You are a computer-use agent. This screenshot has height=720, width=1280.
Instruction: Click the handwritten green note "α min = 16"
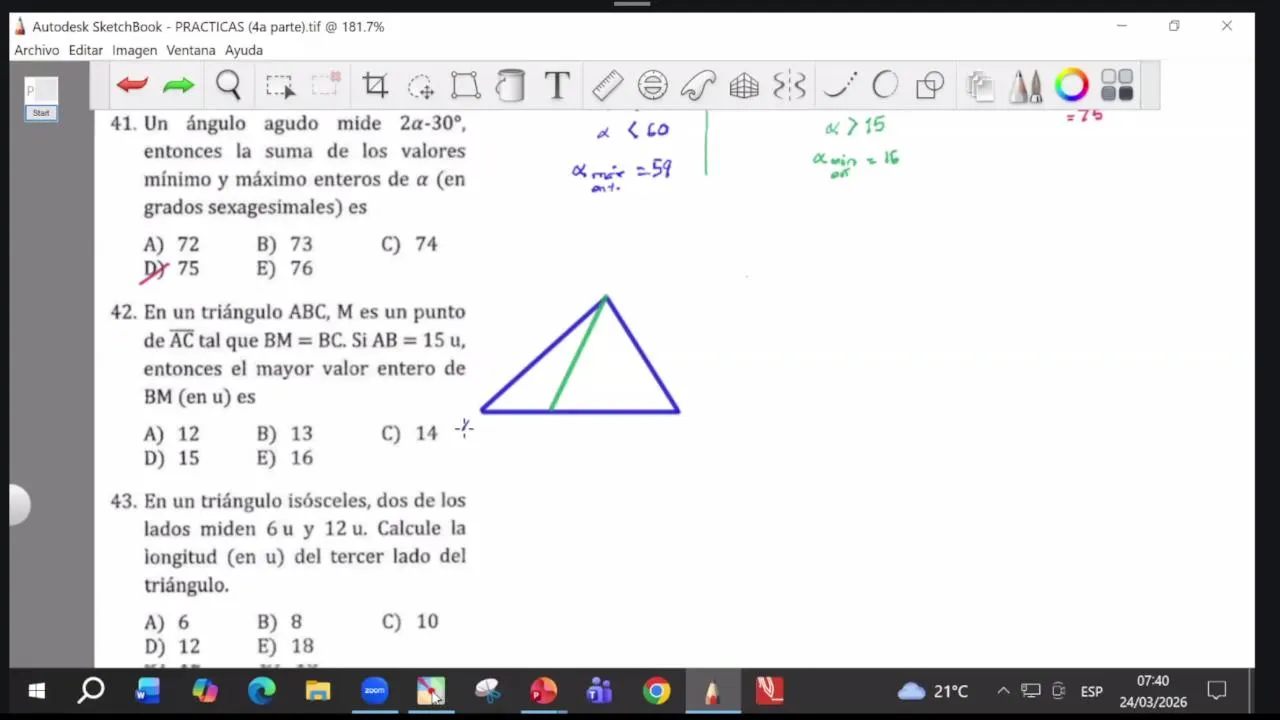(855, 164)
